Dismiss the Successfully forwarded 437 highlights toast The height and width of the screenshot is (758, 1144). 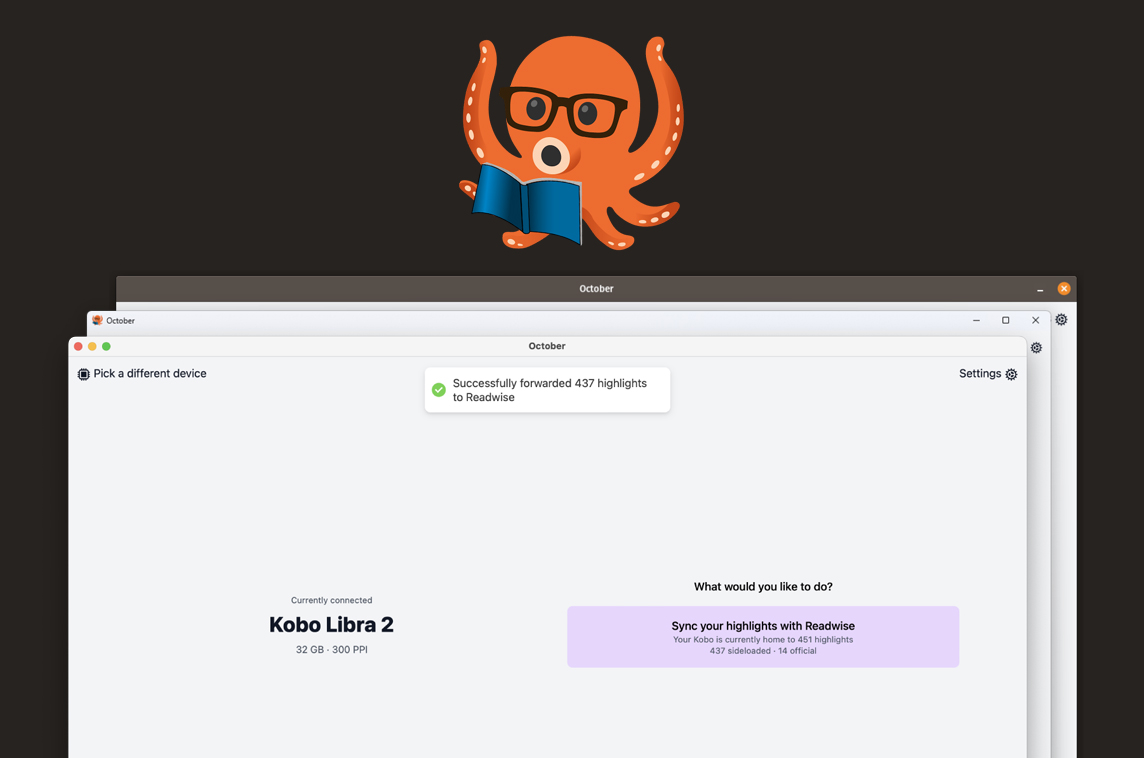click(x=547, y=390)
